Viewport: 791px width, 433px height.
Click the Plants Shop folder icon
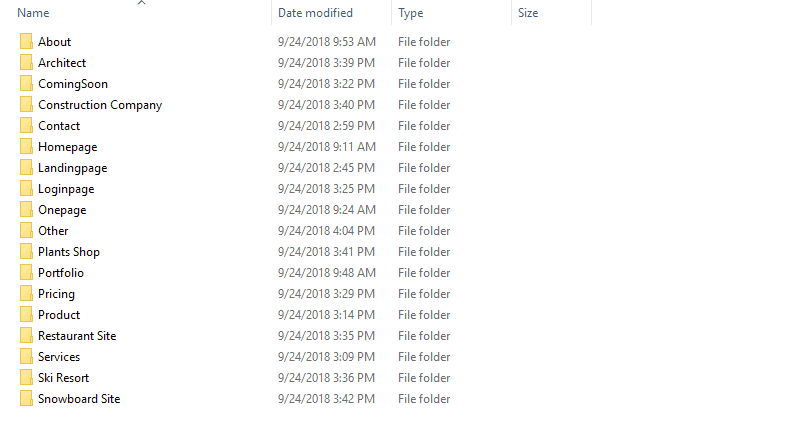pos(26,252)
